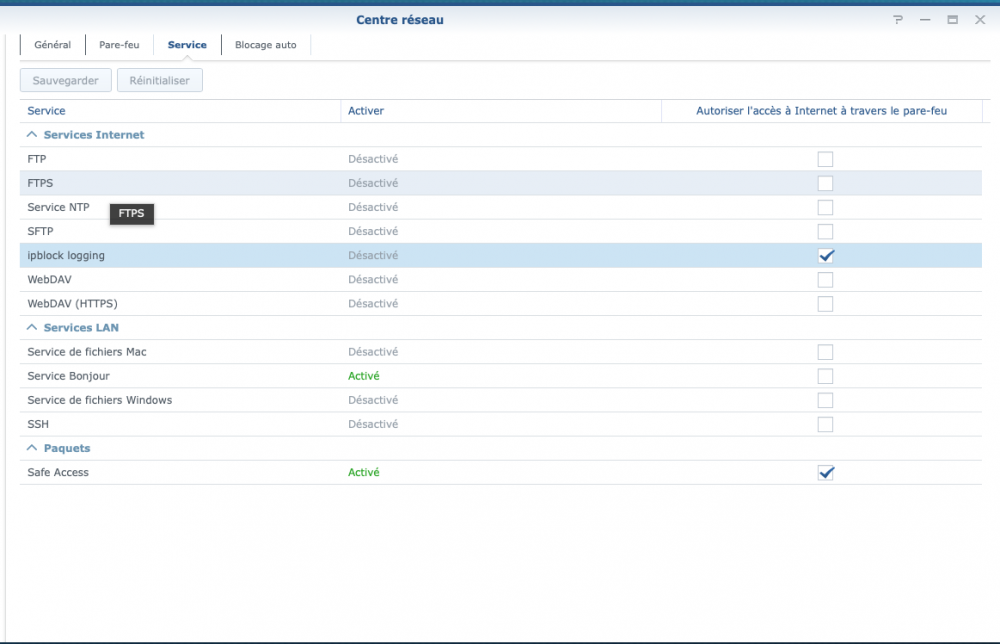
Task: Select the FTPS service row name
Action: point(40,183)
